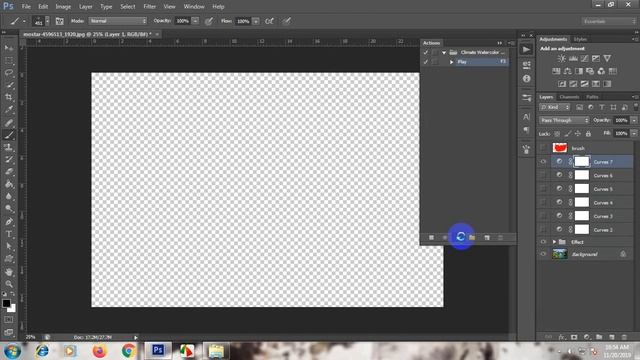
Task: Toggle the checkmark beside the Play action
Action: pyautogui.click(x=426, y=62)
